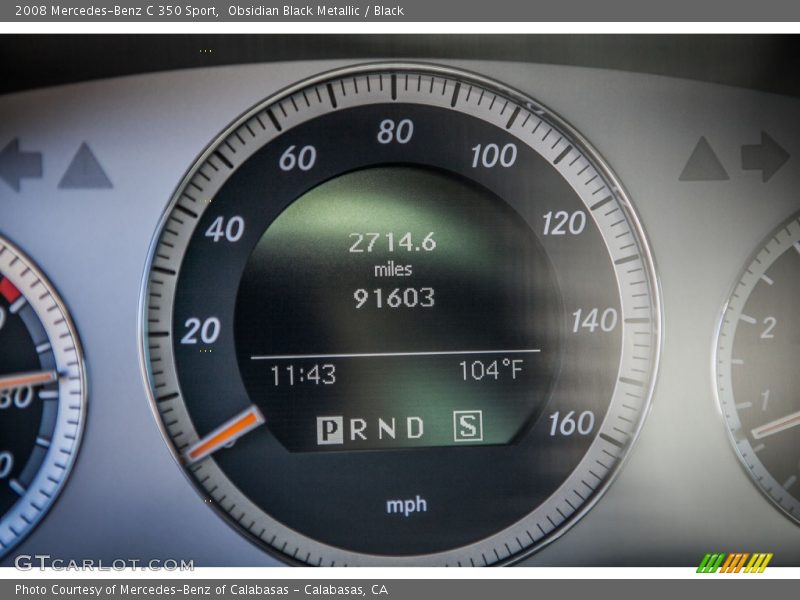800x600 pixels.
Task: Click the left turn signal arrow indicator
Action: (20, 165)
